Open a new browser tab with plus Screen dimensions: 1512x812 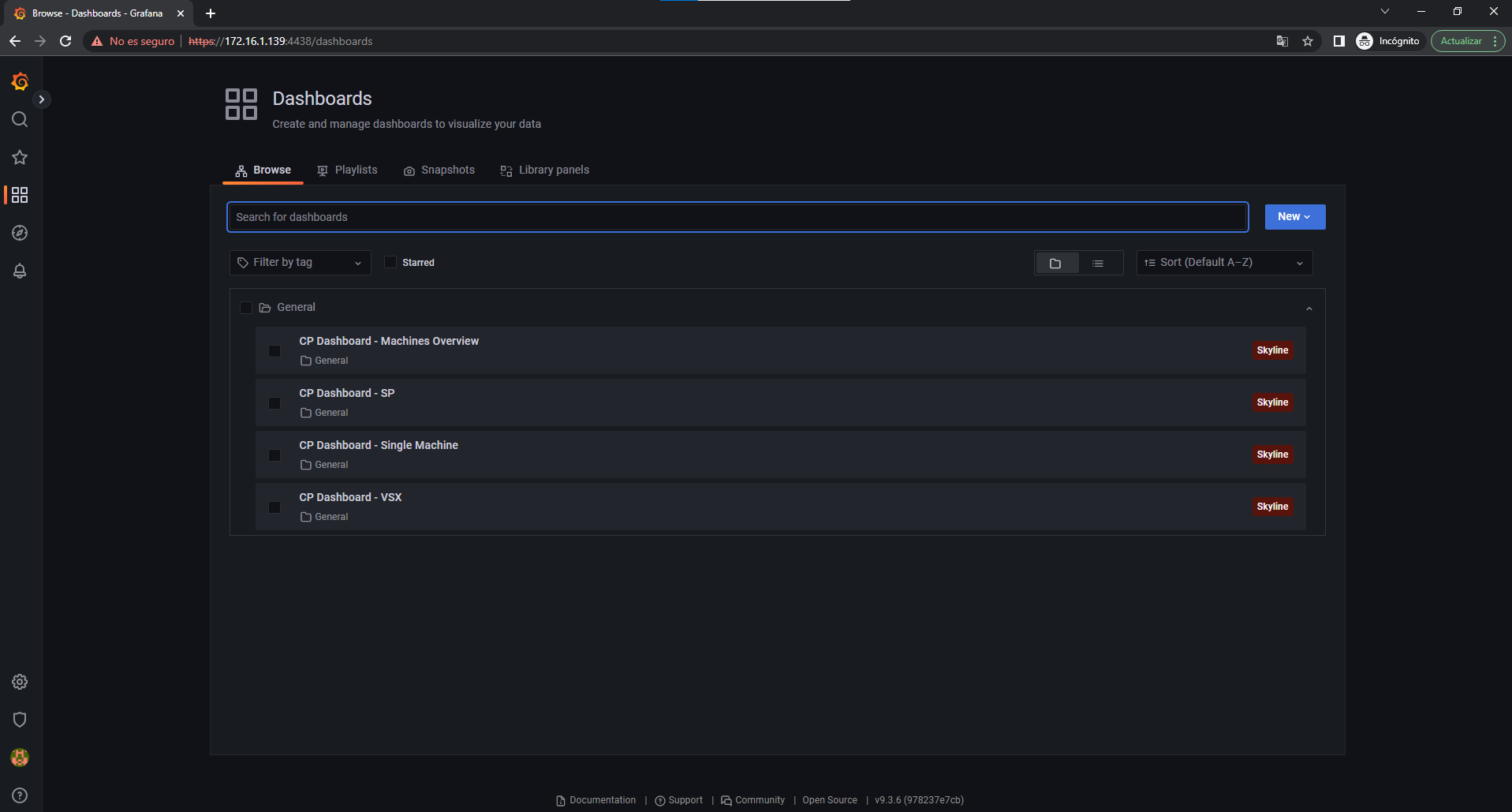click(x=211, y=13)
